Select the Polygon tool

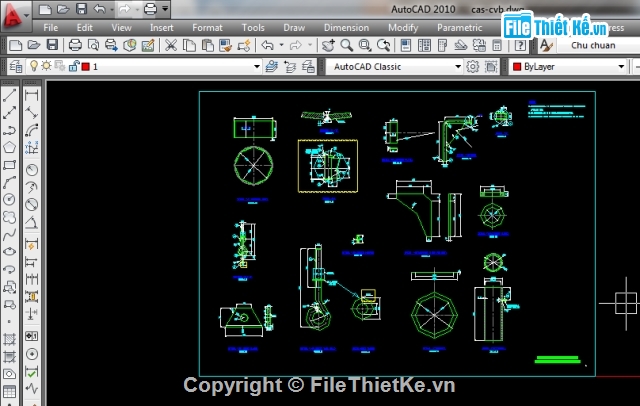click(9, 147)
